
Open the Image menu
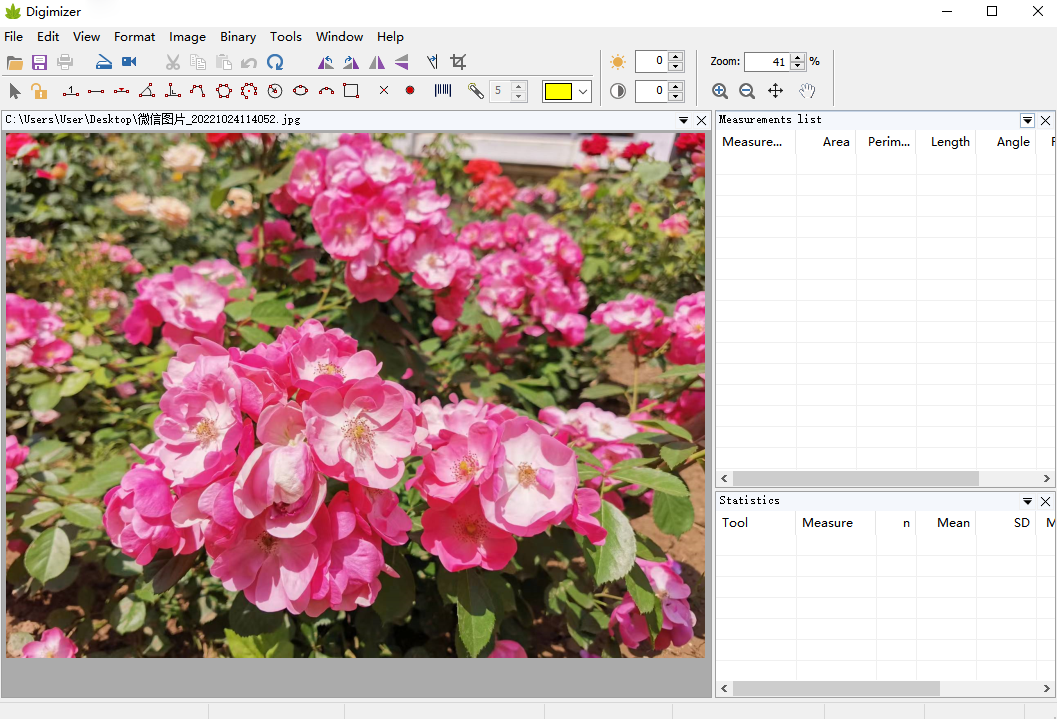pos(187,36)
